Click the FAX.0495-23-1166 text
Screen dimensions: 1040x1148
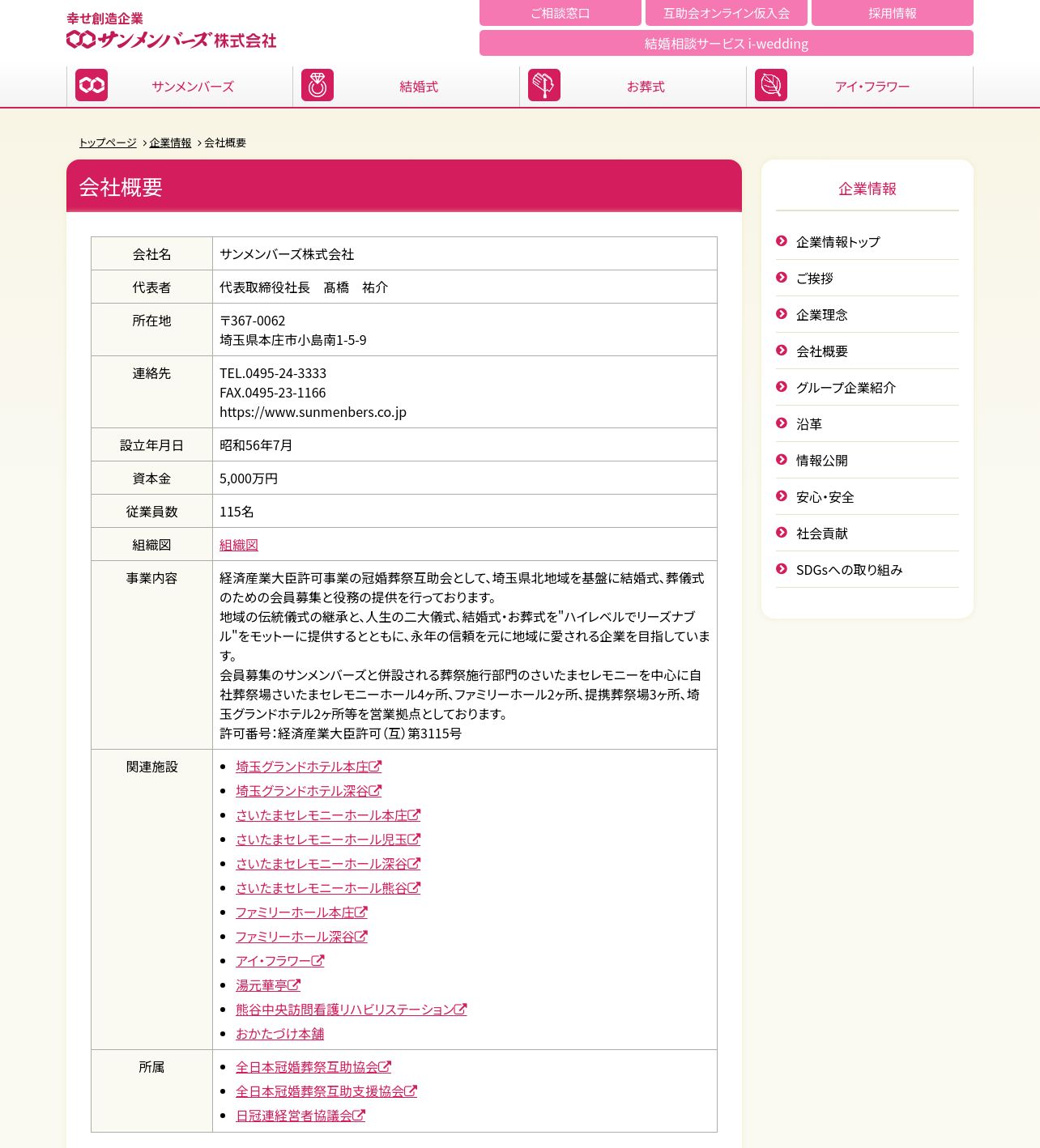tap(273, 393)
